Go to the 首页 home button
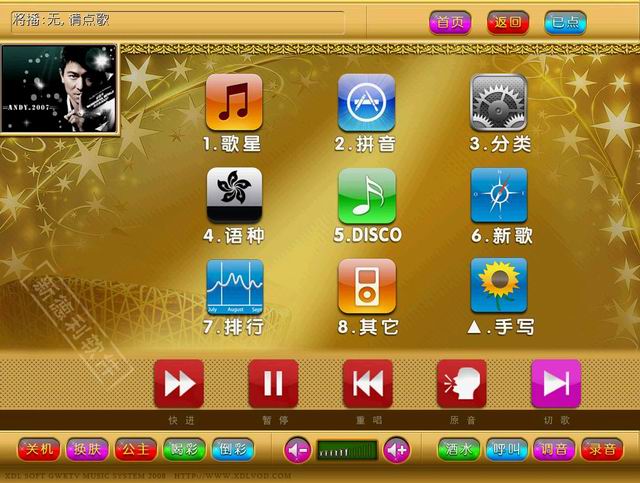The width and height of the screenshot is (640, 483). pos(450,22)
